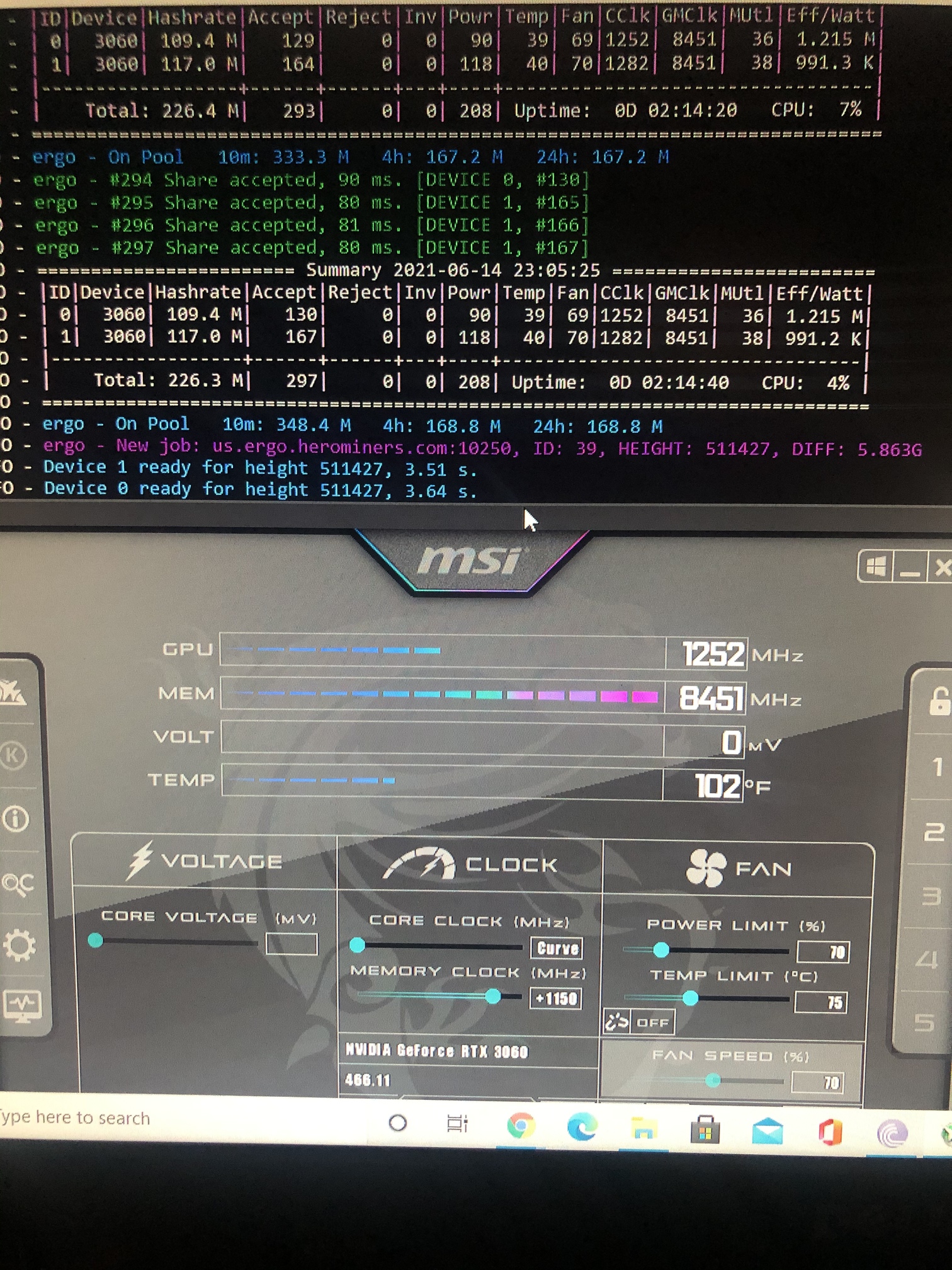Open Microsoft Edge from the taskbar
952x1270 pixels.
coord(581,1127)
